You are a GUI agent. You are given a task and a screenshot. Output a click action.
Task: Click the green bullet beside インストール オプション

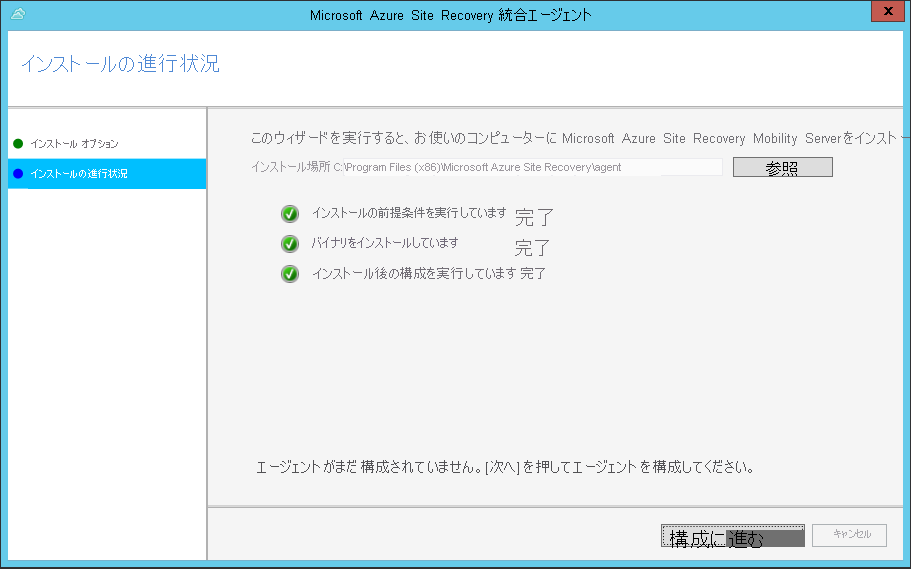pyautogui.click(x=18, y=144)
